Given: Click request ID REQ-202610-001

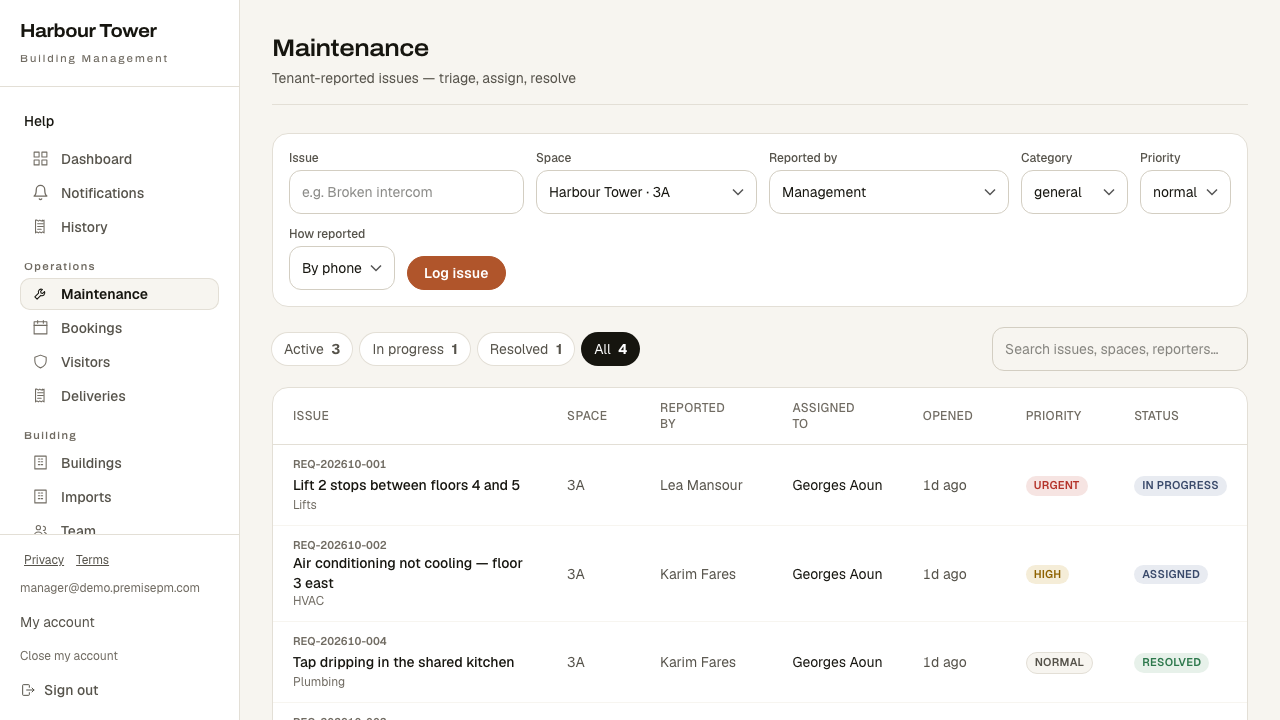Looking at the screenshot, I should 339,464.
